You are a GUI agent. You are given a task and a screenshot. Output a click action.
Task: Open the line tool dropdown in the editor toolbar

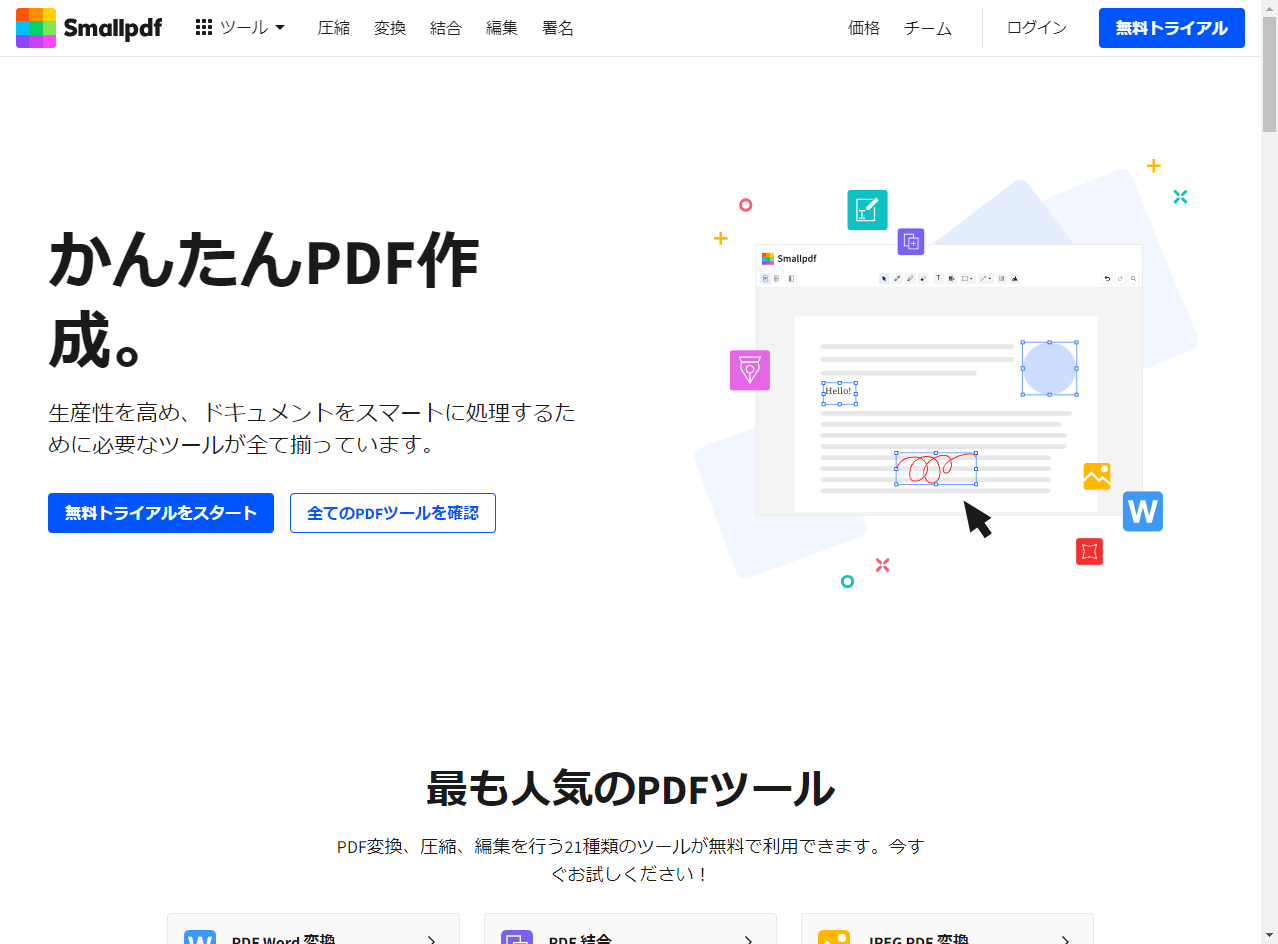pos(986,278)
